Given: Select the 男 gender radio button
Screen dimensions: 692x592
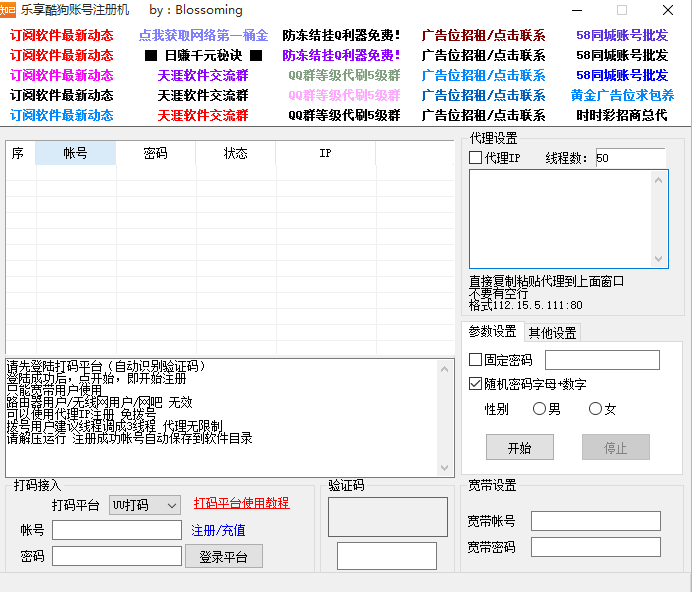Looking at the screenshot, I should tap(540, 409).
